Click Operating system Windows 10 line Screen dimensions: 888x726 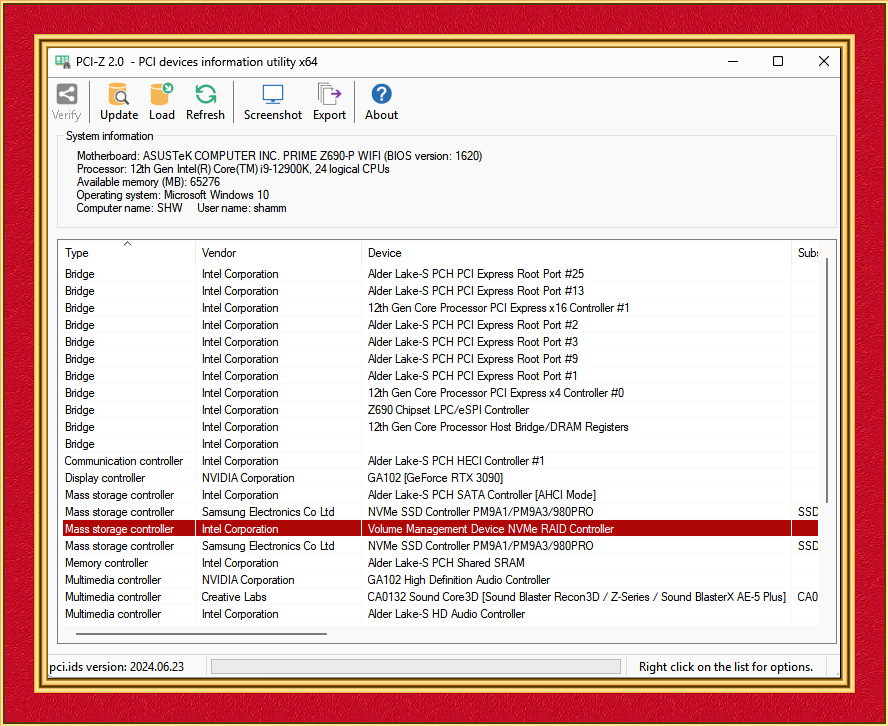pyautogui.click(x=173, y=195)
